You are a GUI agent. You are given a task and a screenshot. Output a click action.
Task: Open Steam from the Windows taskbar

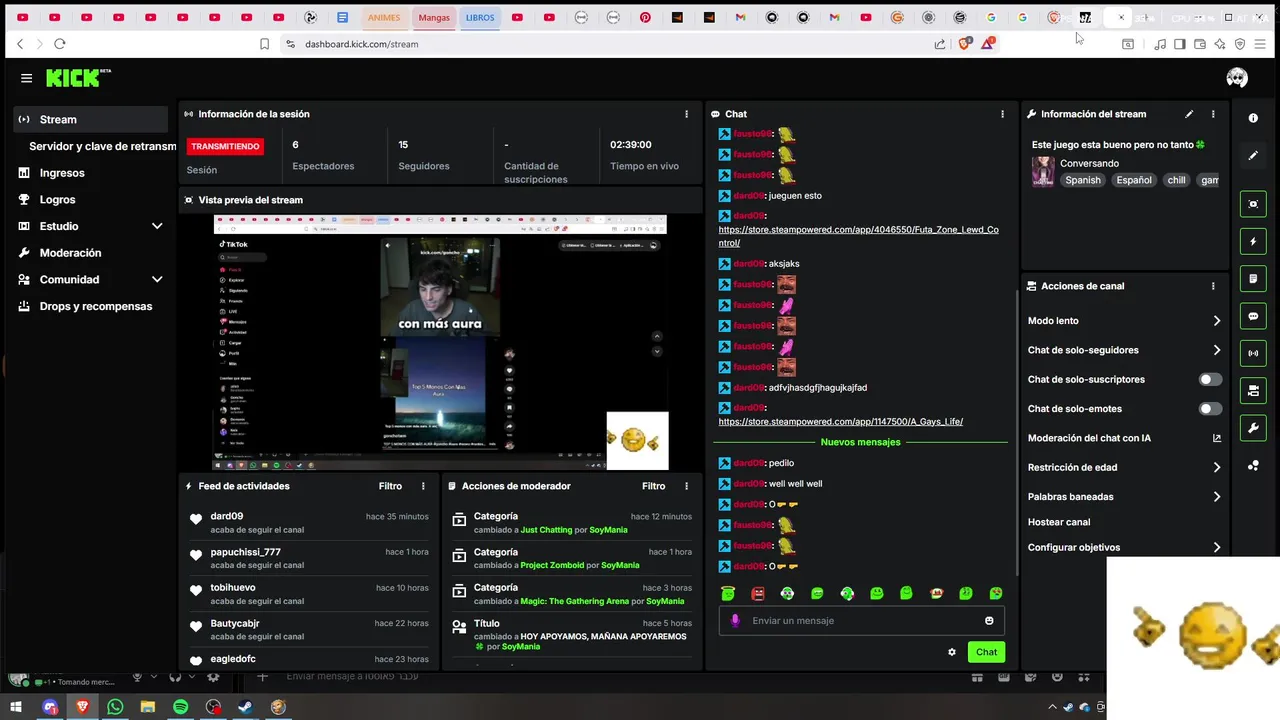pos(245,707)
